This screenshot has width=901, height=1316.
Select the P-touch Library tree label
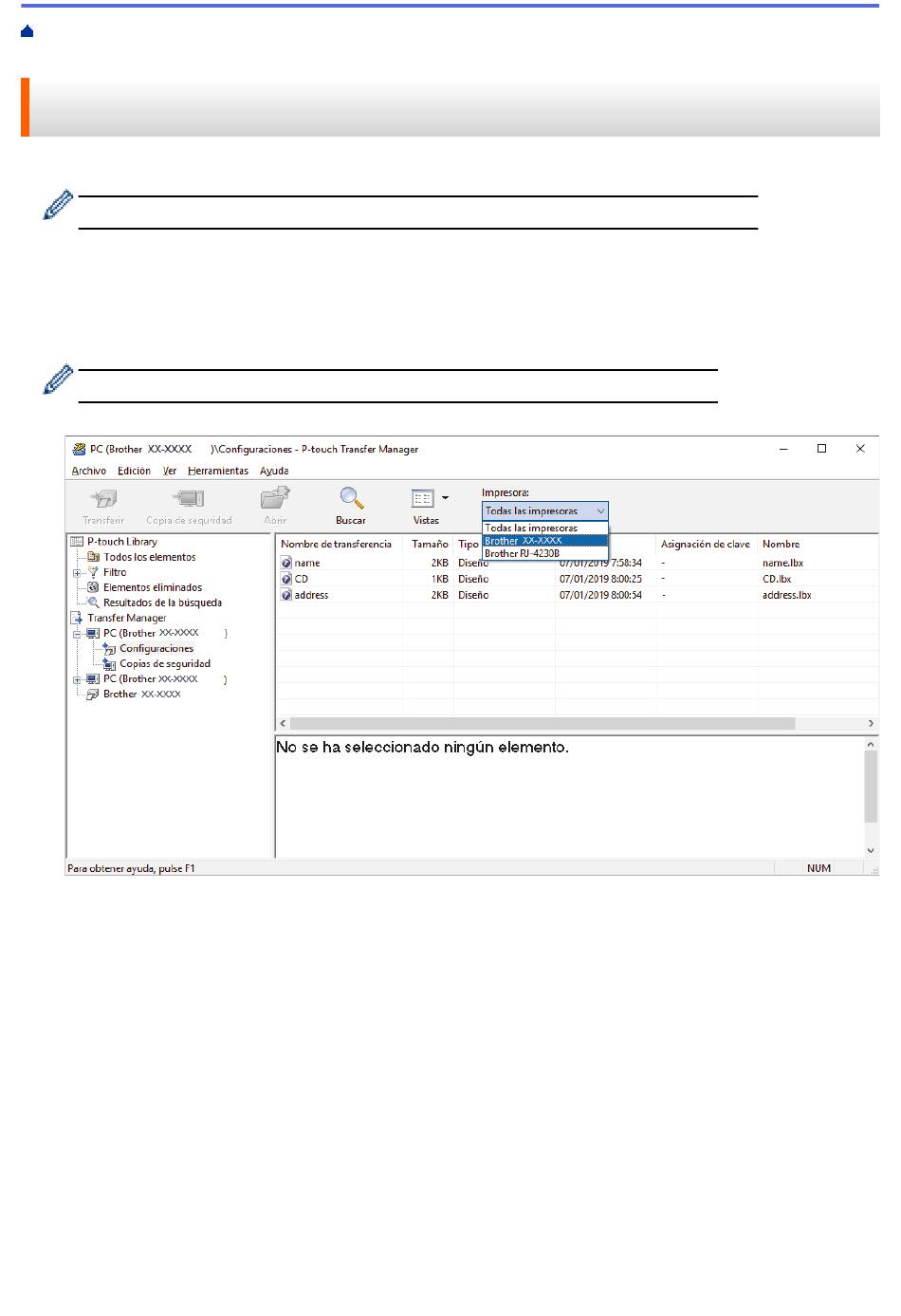coord(122,542)
